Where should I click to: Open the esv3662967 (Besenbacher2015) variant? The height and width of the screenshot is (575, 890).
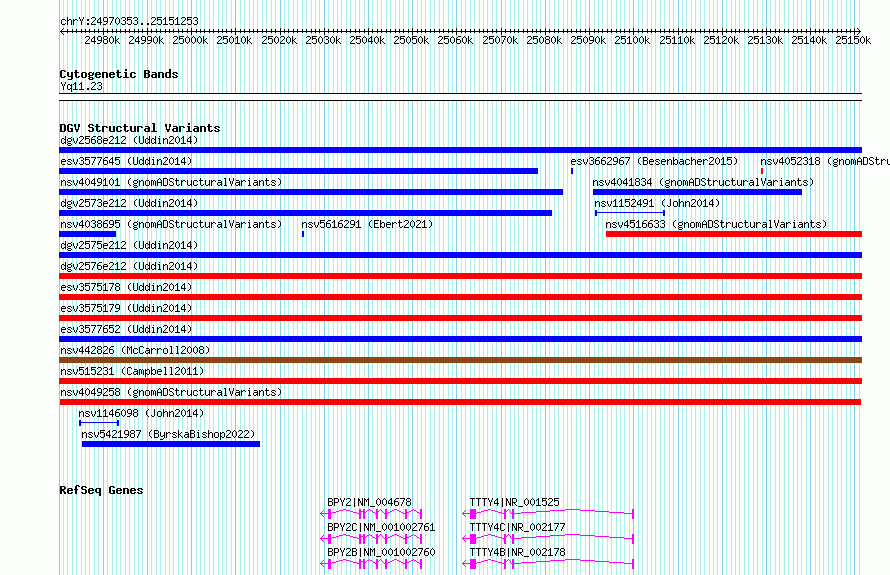pyautogui.click(x=654, y=161)
